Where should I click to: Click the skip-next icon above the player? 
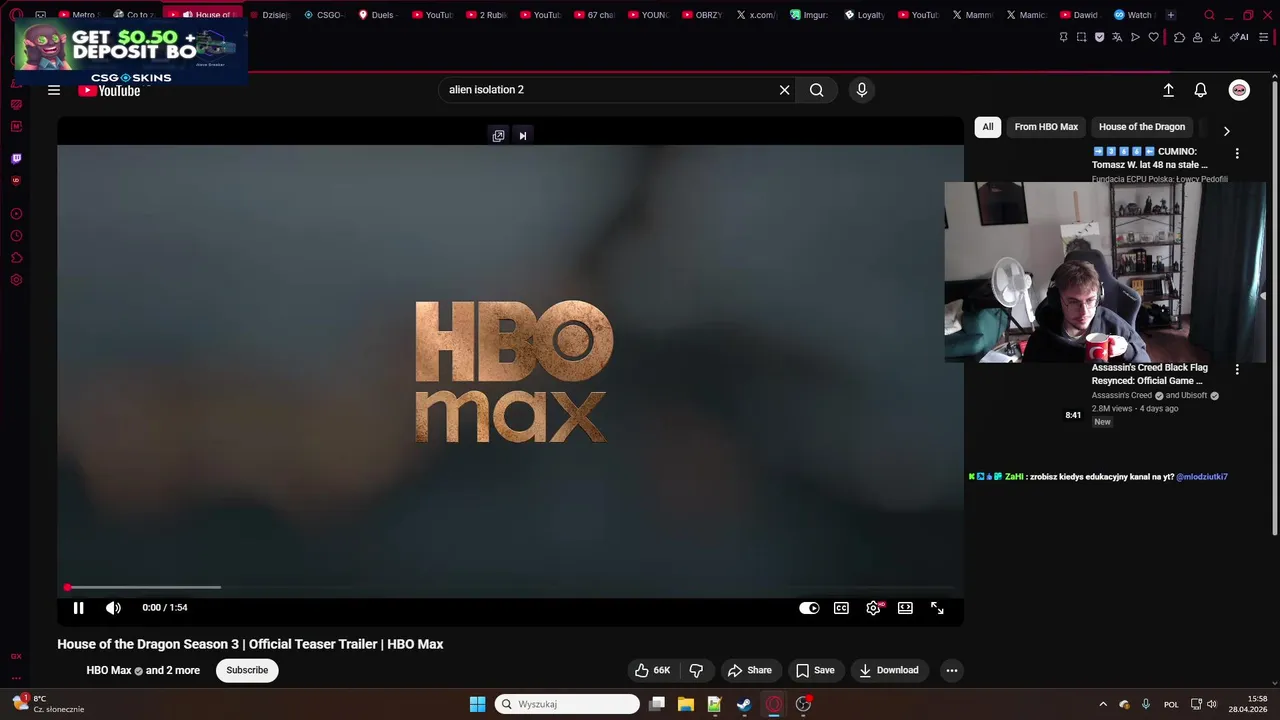tap(522, 136)
